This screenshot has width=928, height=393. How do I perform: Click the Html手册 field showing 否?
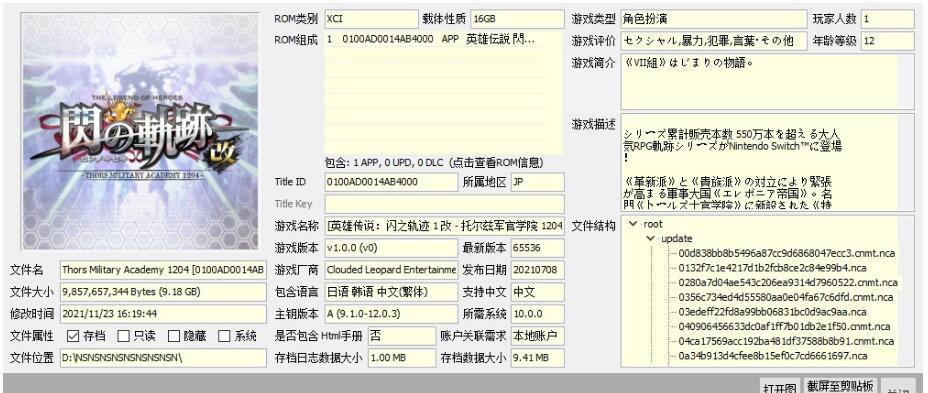pos(402,336)
